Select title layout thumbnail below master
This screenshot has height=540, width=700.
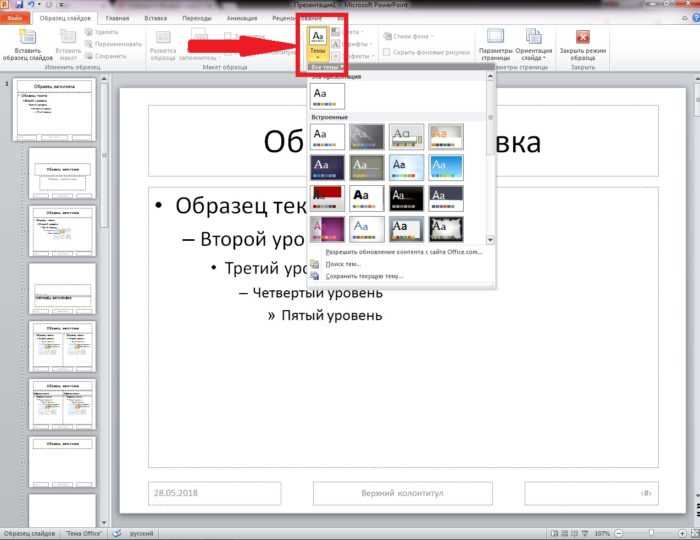[62, 174]
